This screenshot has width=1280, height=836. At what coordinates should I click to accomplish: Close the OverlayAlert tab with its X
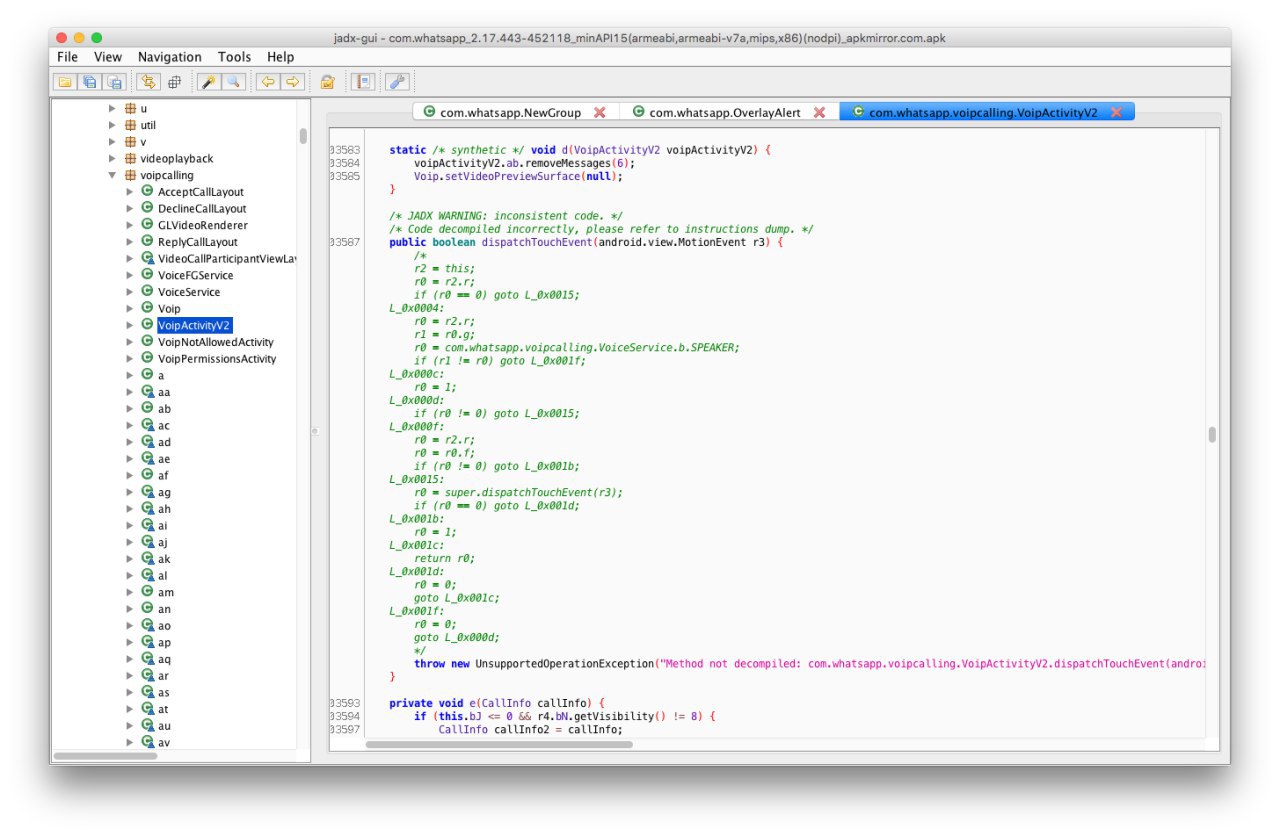819,112
